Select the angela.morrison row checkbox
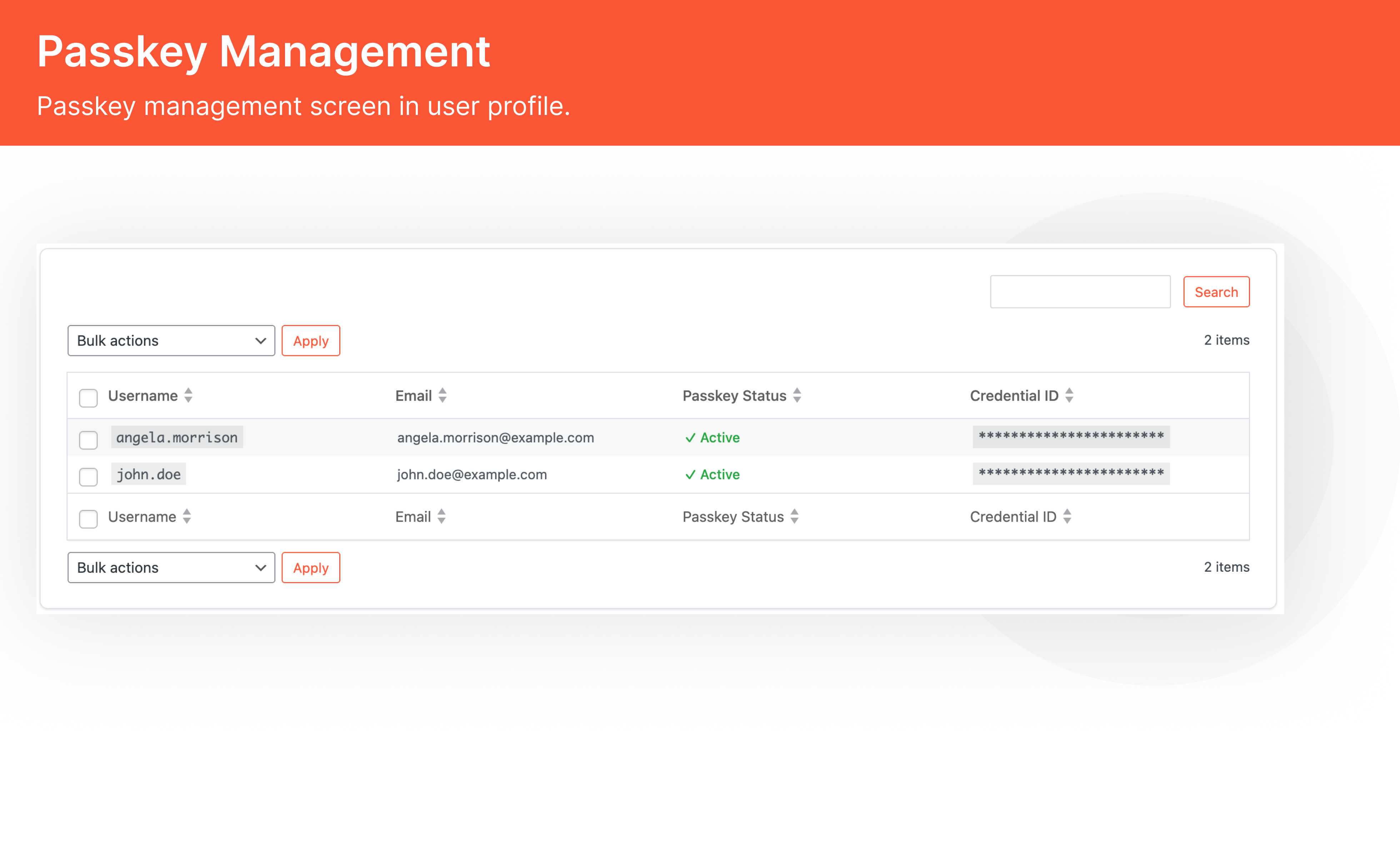Viewport: 1400px width, 857px height. pyautogui.click(x=88, y=440)
